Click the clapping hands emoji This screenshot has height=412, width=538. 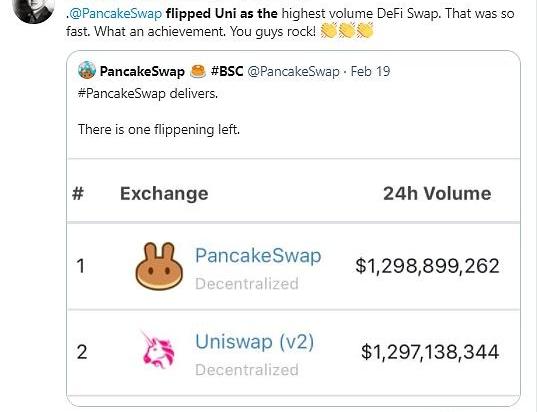tap(347, 30)
